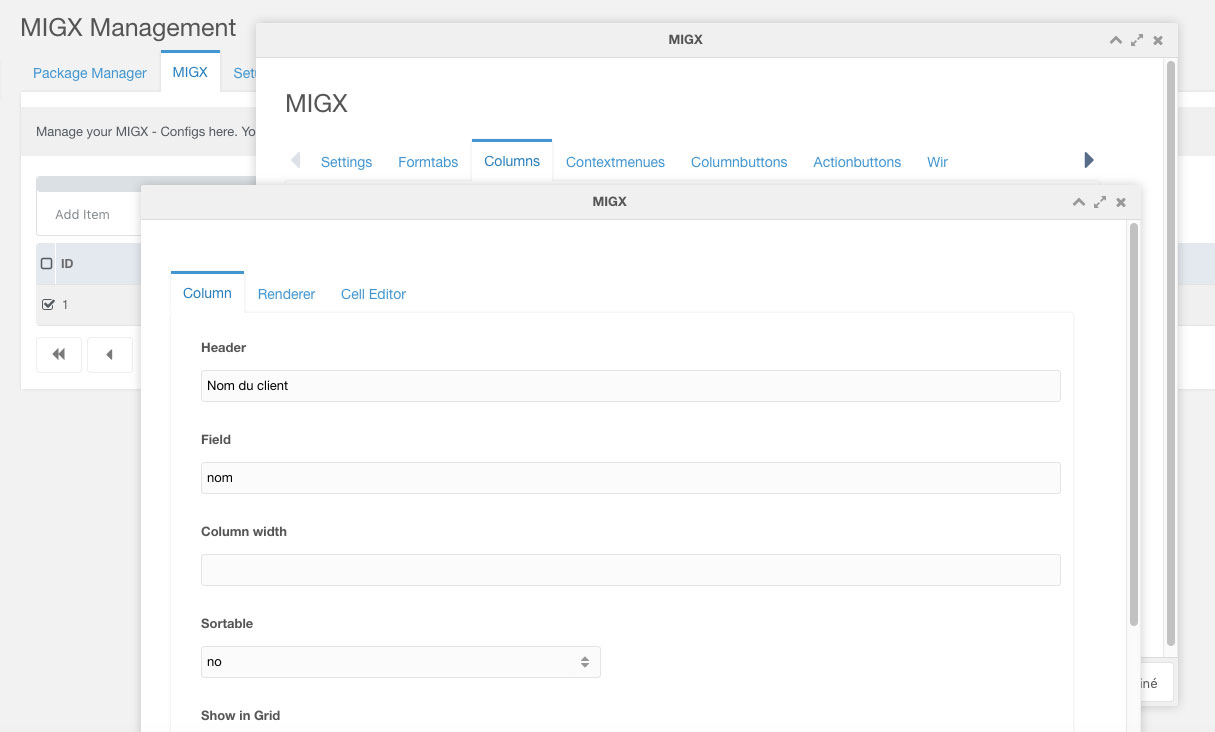1215x732 pixels.
Task: Open the Actionbuttons tab
Action: coord(857,162)
